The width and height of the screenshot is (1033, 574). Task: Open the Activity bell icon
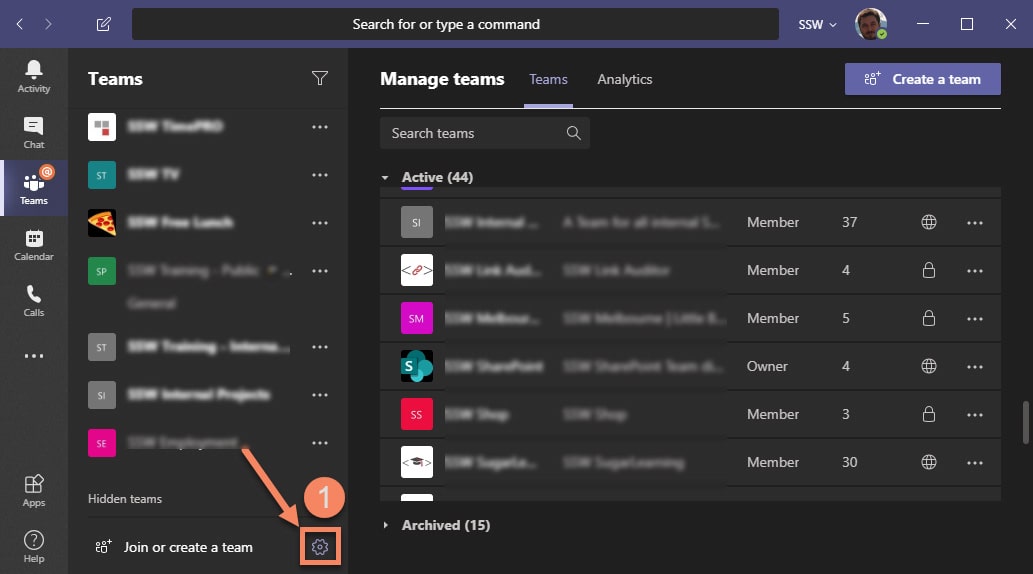[x=34, y=76]
